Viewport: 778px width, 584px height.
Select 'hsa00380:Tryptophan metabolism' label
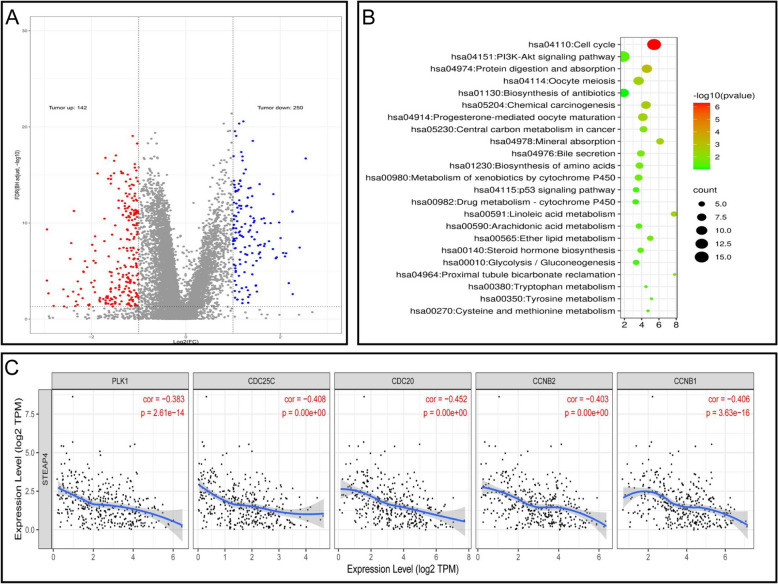click(542, 287)
